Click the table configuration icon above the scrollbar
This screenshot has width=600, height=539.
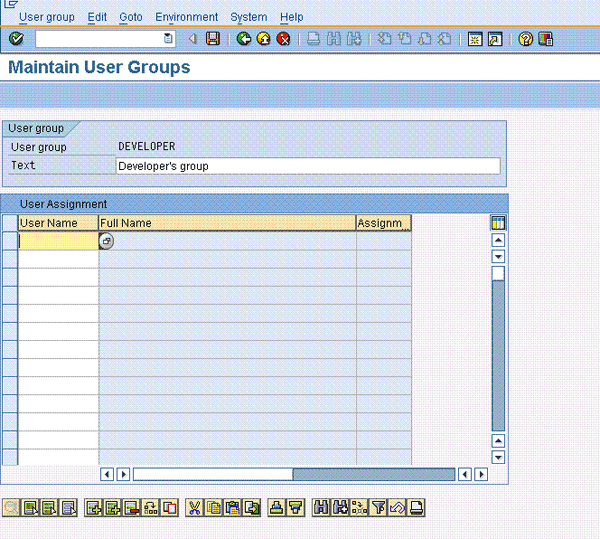[498, 222]
